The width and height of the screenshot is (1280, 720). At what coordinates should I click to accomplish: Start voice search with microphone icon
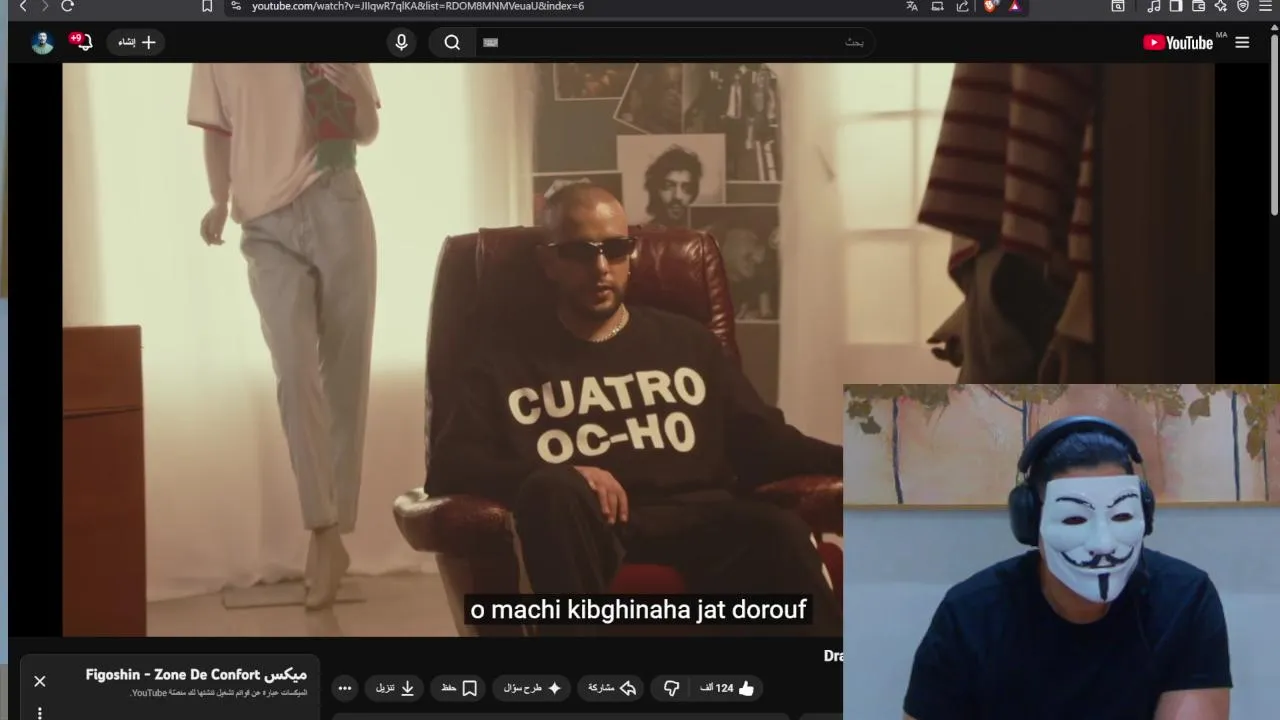(x=401, y=42)
